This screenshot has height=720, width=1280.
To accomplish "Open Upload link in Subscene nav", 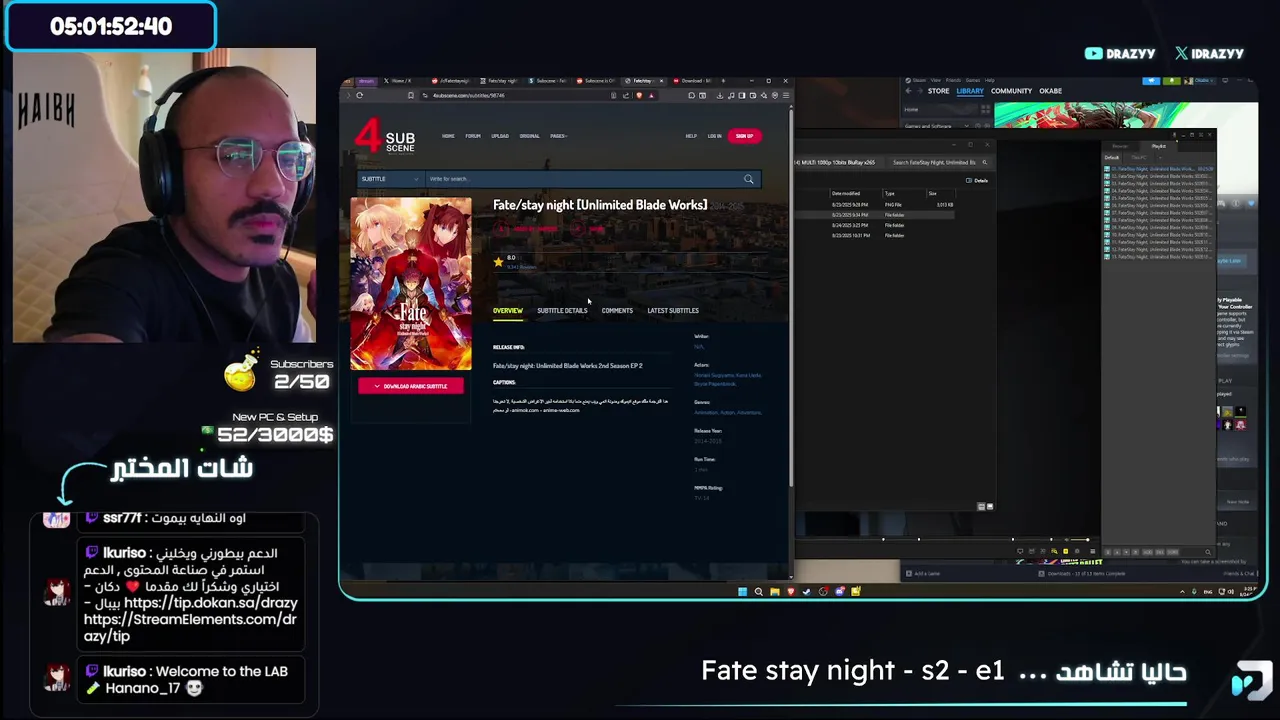I will 500,136.
